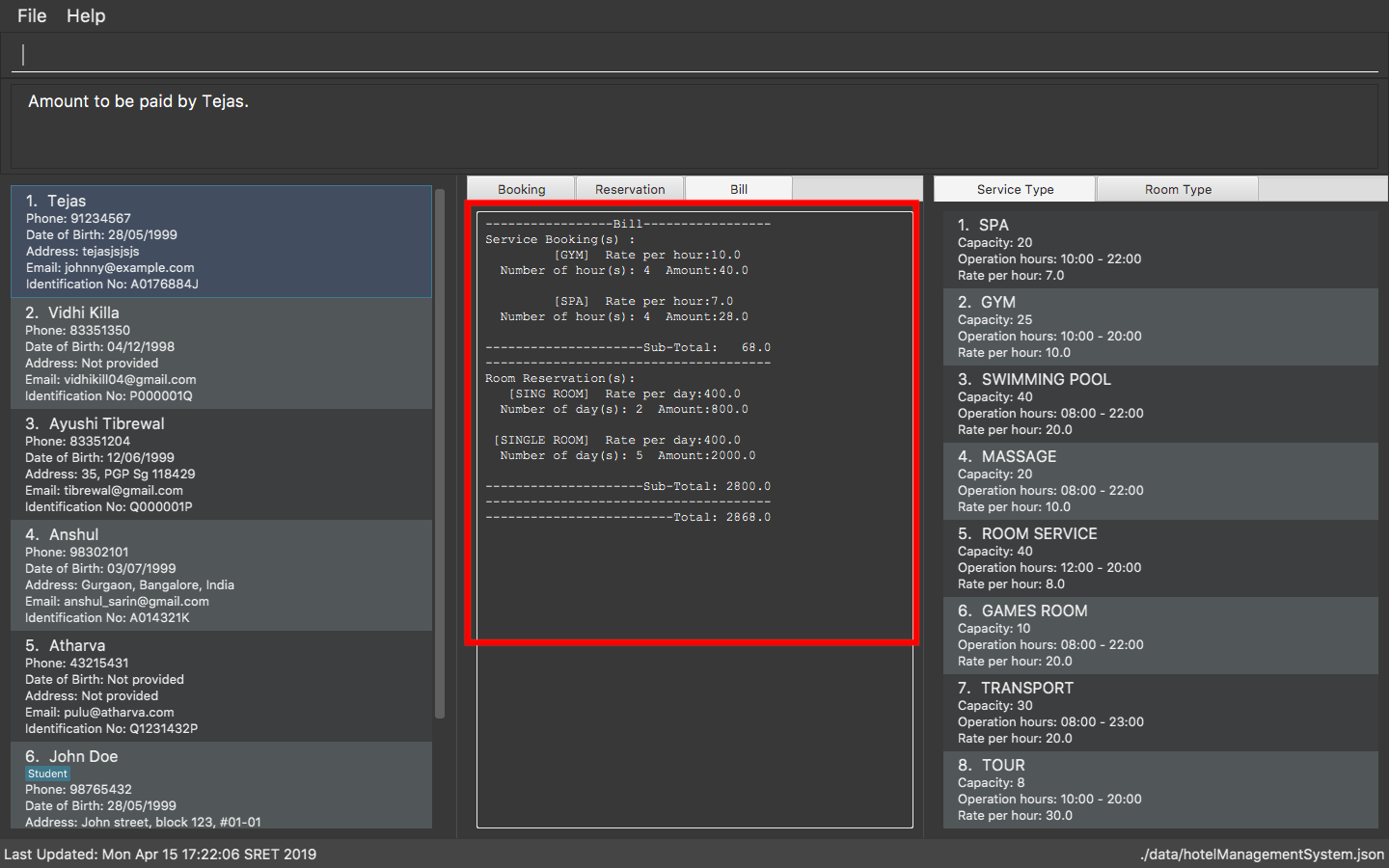This screenshot has height=868, width=1389.
Task: Click the hotelManagementSystem.json file path
Action: (1262, 854)
